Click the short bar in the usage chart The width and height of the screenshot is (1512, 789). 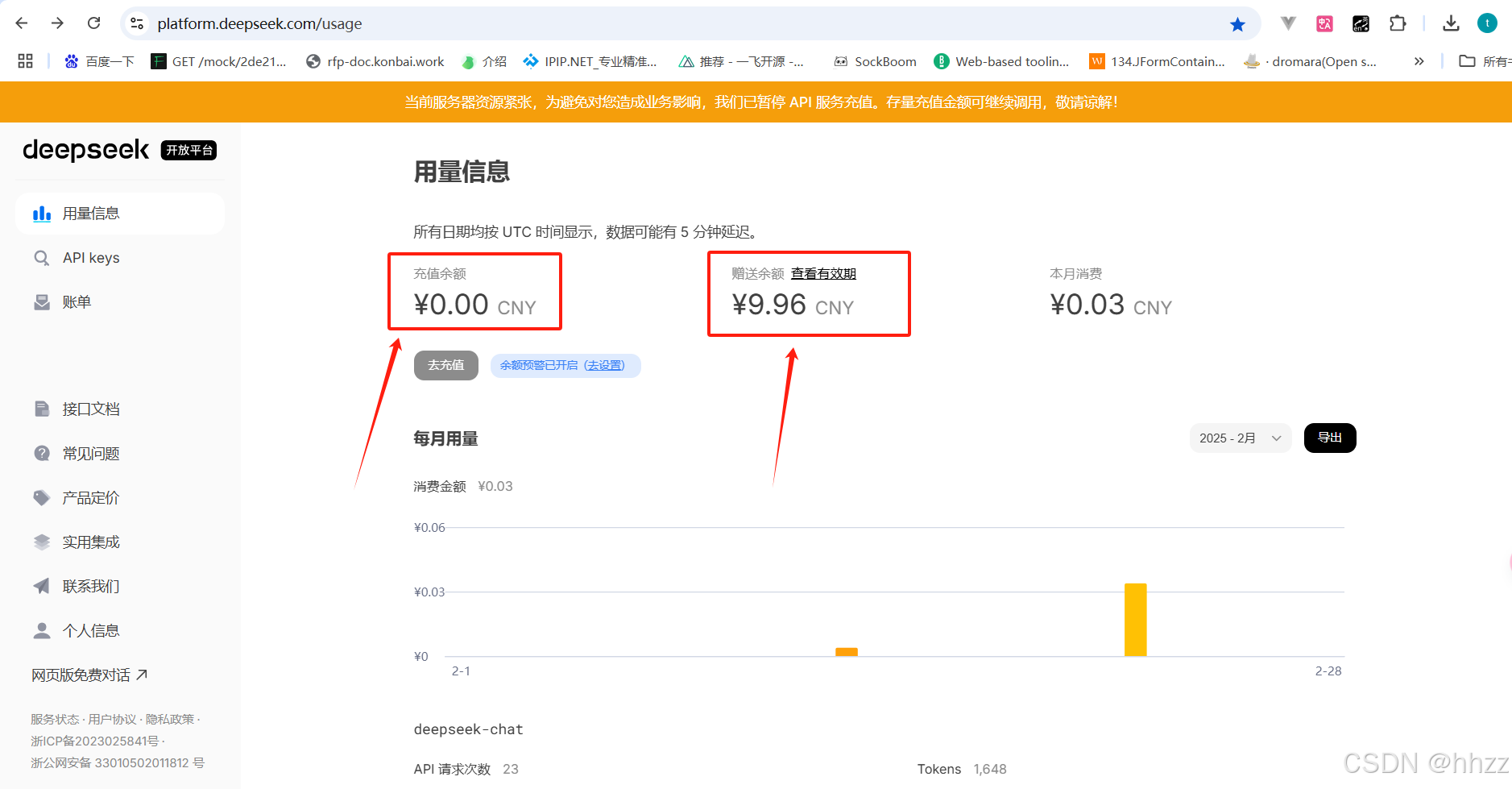pos(847,652)
